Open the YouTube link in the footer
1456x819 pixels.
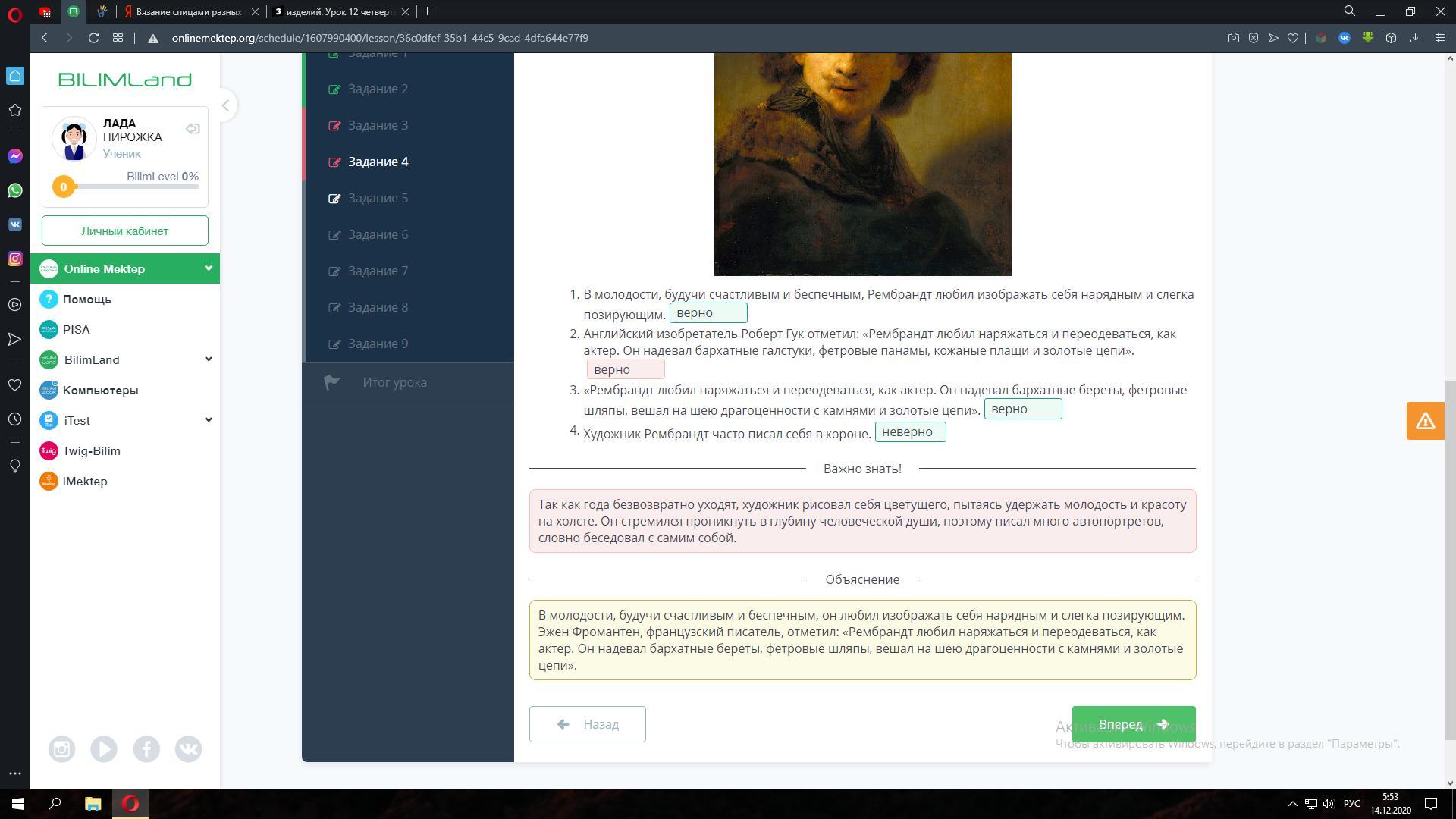(x=104, y=749)
